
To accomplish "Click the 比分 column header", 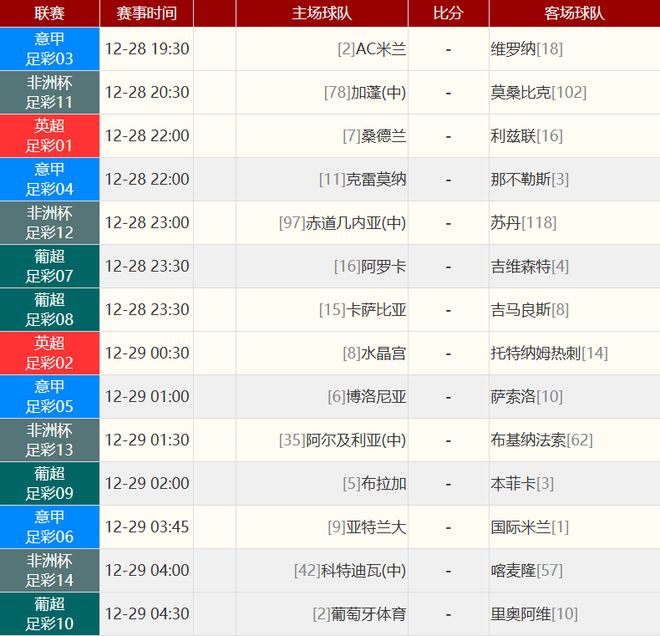I will 448,13.
